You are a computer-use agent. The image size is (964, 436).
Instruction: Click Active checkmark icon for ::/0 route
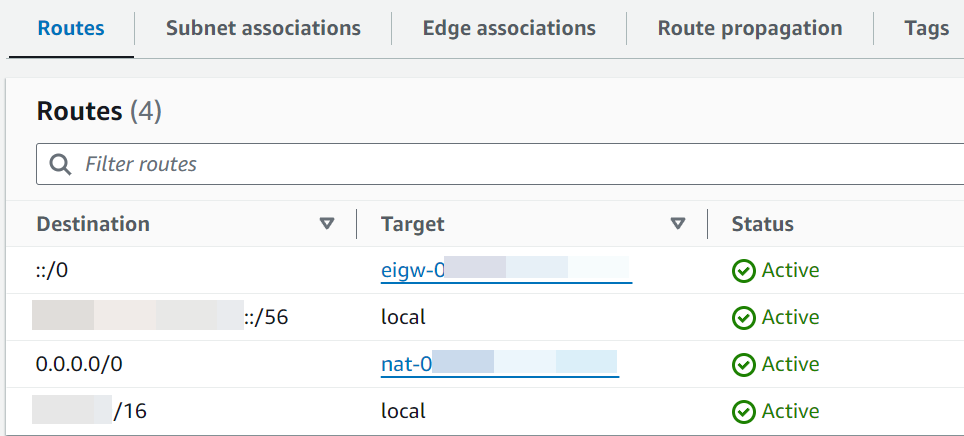743,271
